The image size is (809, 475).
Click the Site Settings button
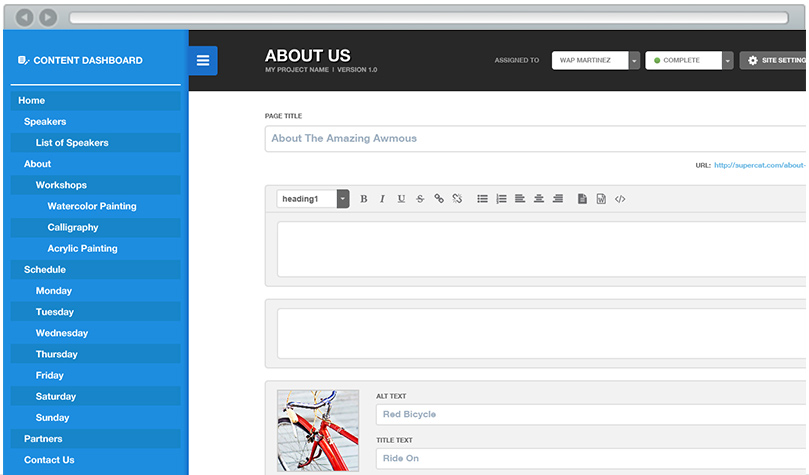[773, 60]
